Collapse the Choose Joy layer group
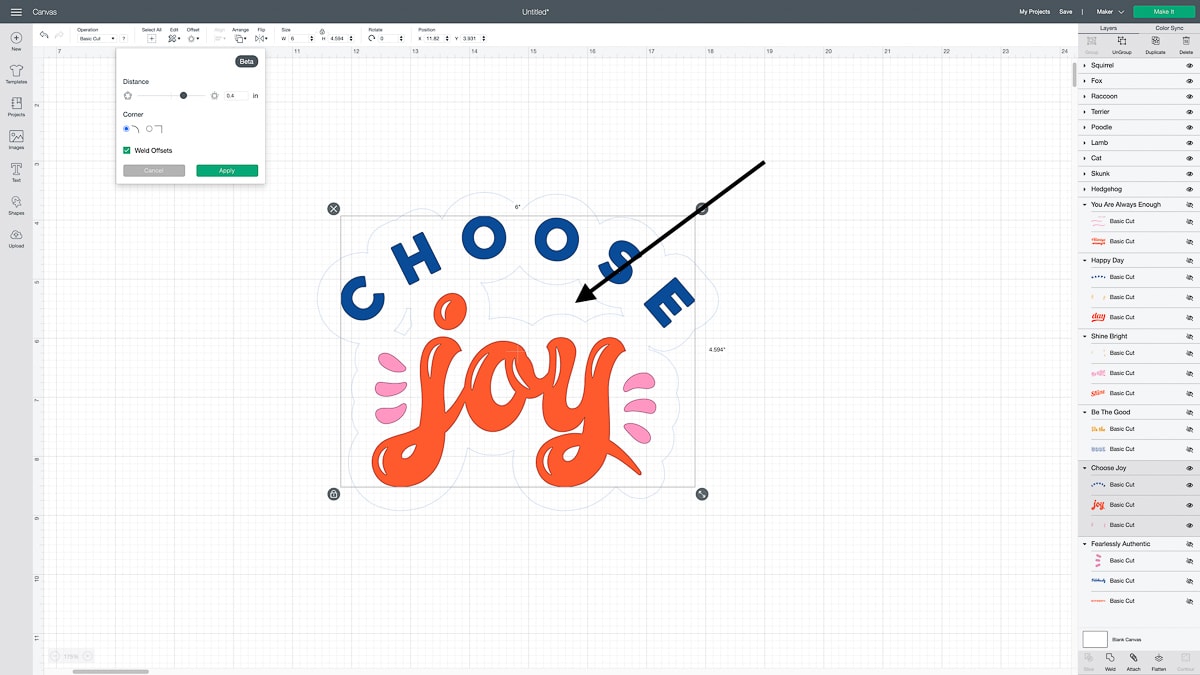1200x675 pixels. click(1085, 468)
